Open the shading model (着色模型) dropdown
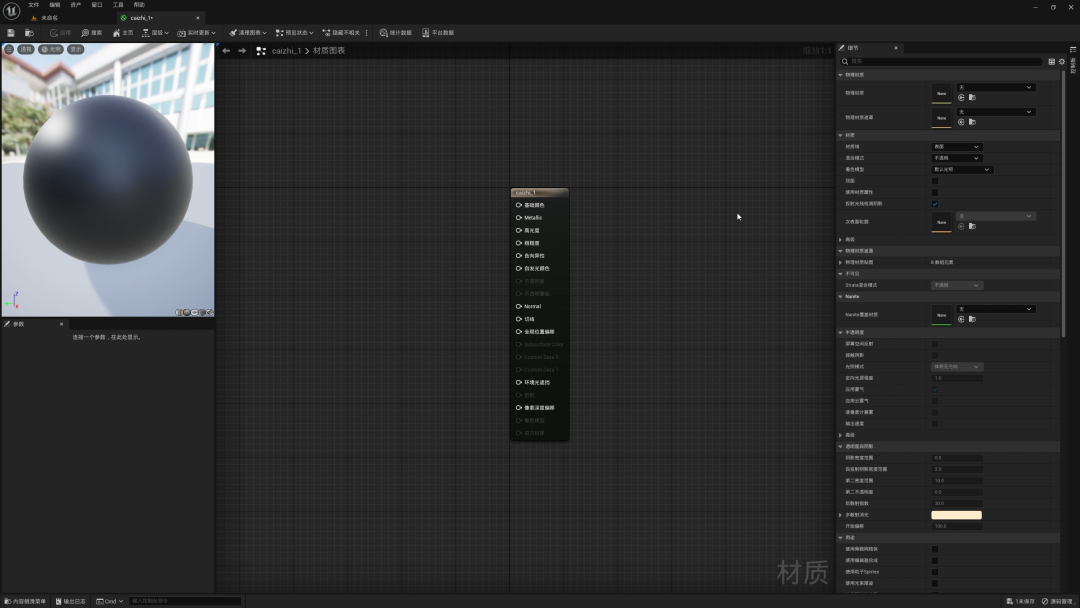Viewport: 1080px width, 608px height. [962, 169]
